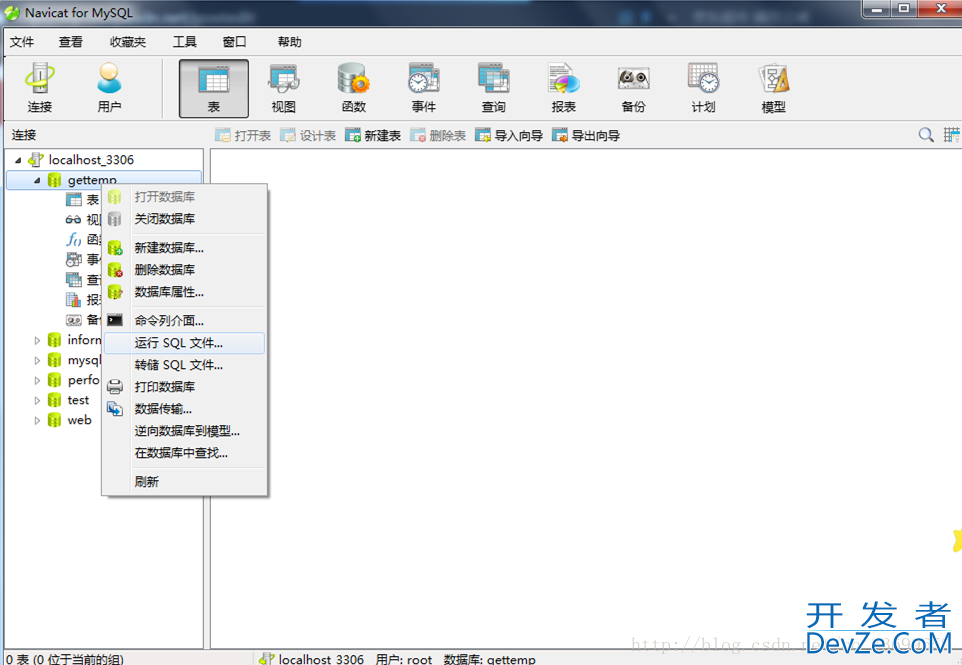
Task: Click the 删除表 delete table button
Action: point(438,136)
